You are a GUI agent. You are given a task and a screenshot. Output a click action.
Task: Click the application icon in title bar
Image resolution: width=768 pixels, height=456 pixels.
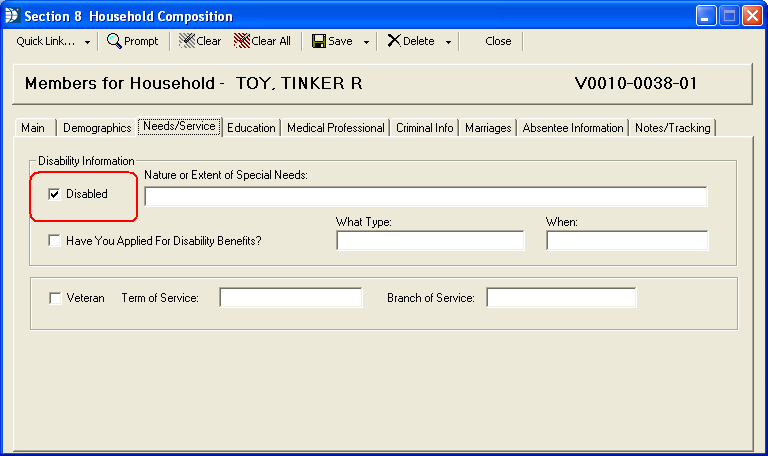[x=12, y=16]
